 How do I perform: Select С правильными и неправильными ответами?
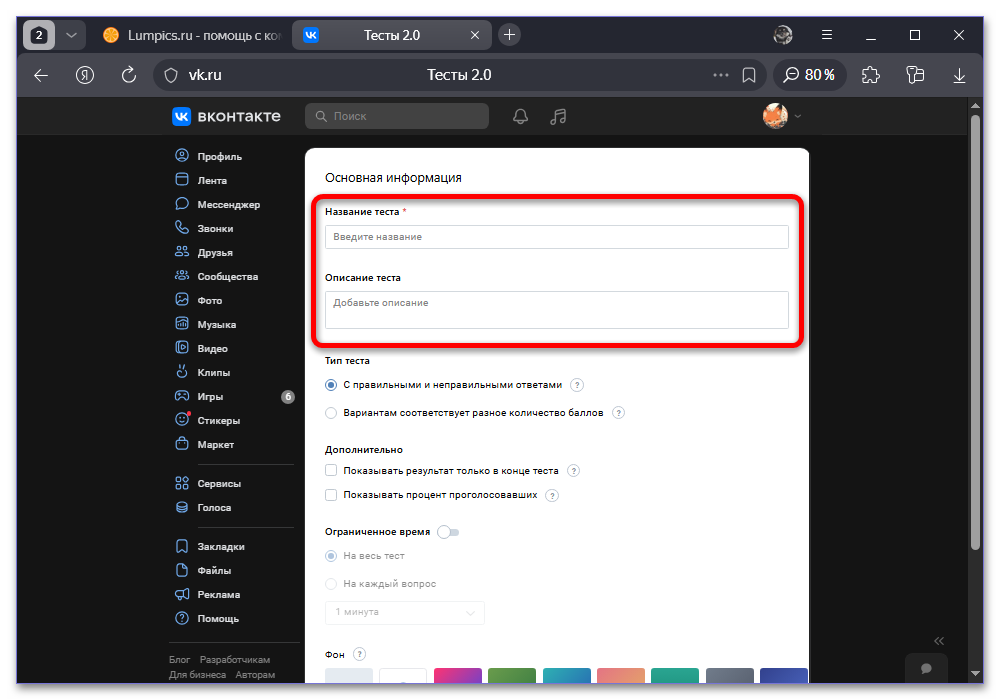pos(331,385)
